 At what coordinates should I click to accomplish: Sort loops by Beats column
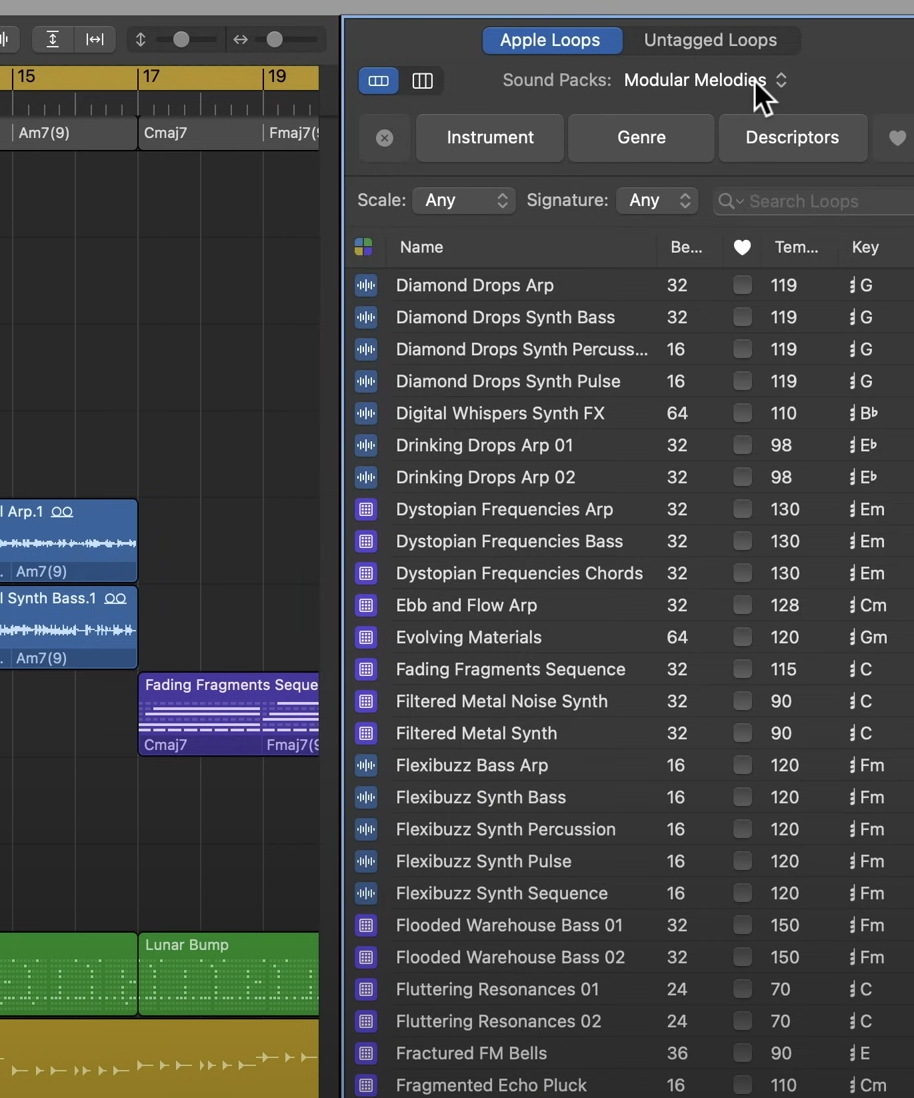pyautogui.click(x=686, y=247)
